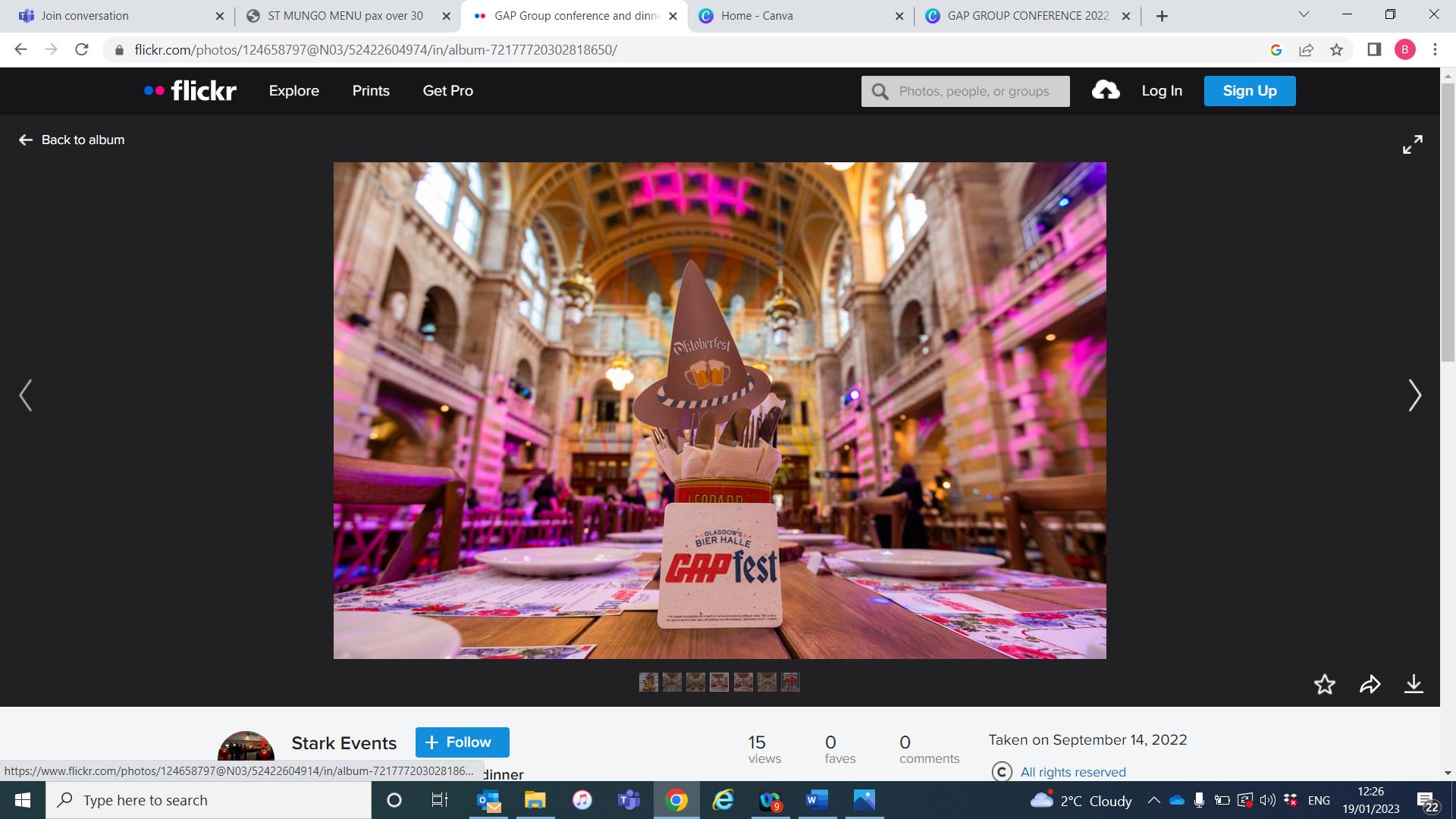The width and height of the screenshot is (1456, 819).
Task: Show hidden system tray icons
Action: point(1153,800)
